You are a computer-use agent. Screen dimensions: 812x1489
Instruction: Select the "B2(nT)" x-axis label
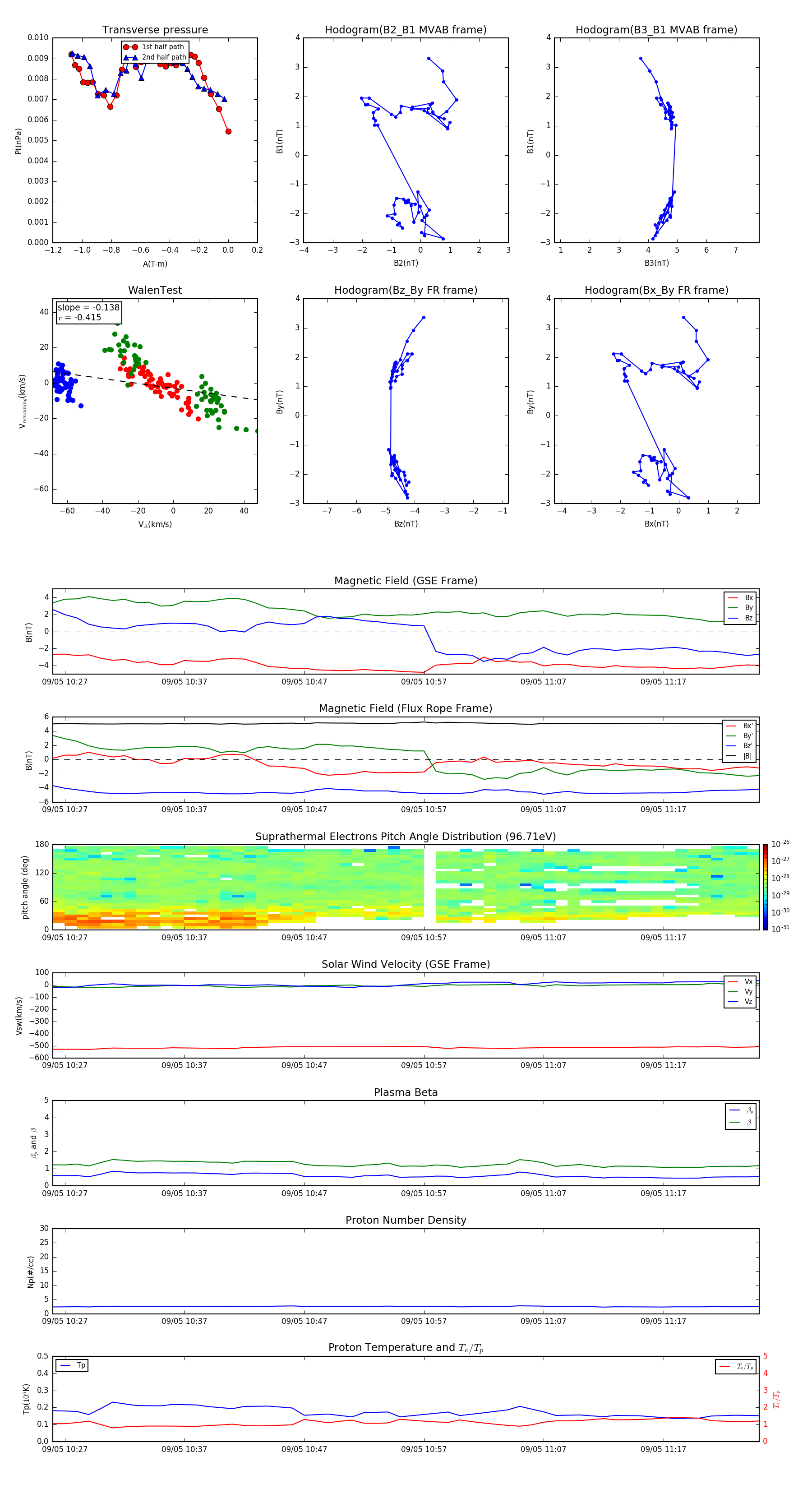(406, 263)
